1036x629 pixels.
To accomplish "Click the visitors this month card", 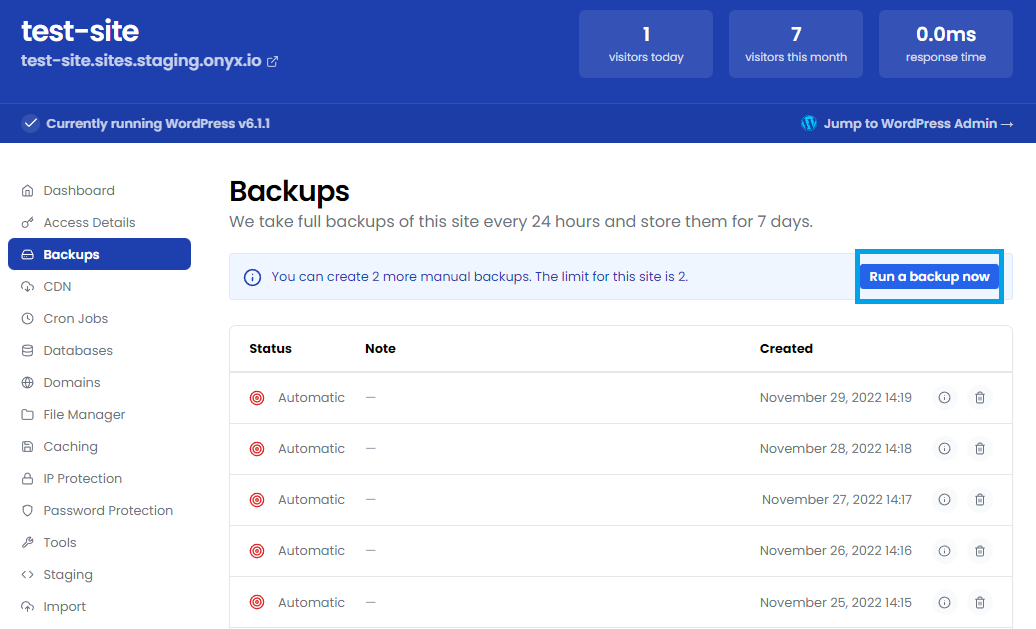I will tap(796, 44).
